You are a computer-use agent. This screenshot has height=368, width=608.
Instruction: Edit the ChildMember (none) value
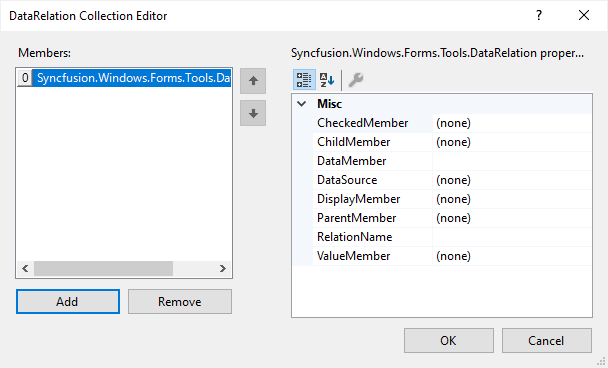coord(512,142)
